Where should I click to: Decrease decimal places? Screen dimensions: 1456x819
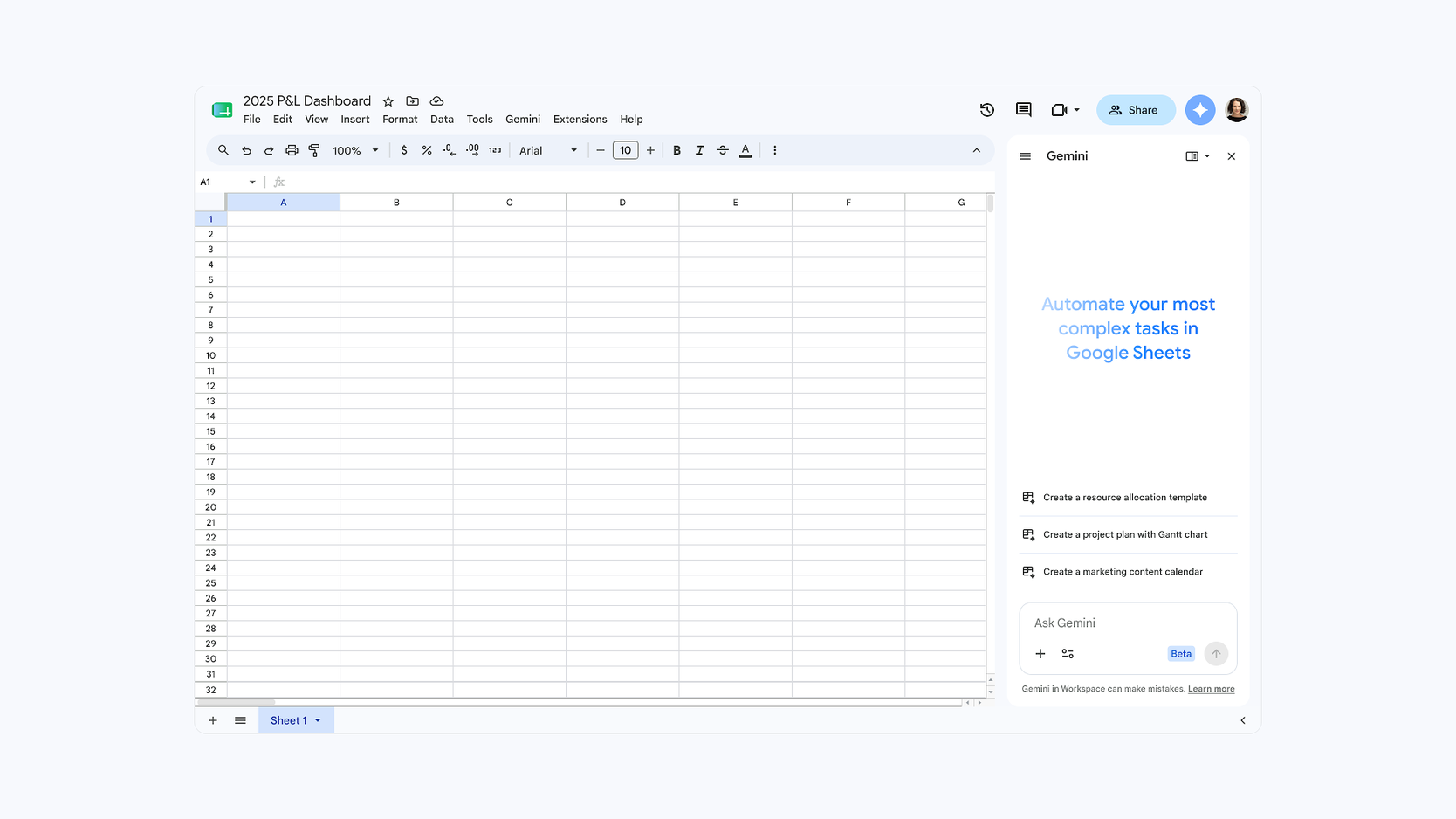tap(449, 150)
